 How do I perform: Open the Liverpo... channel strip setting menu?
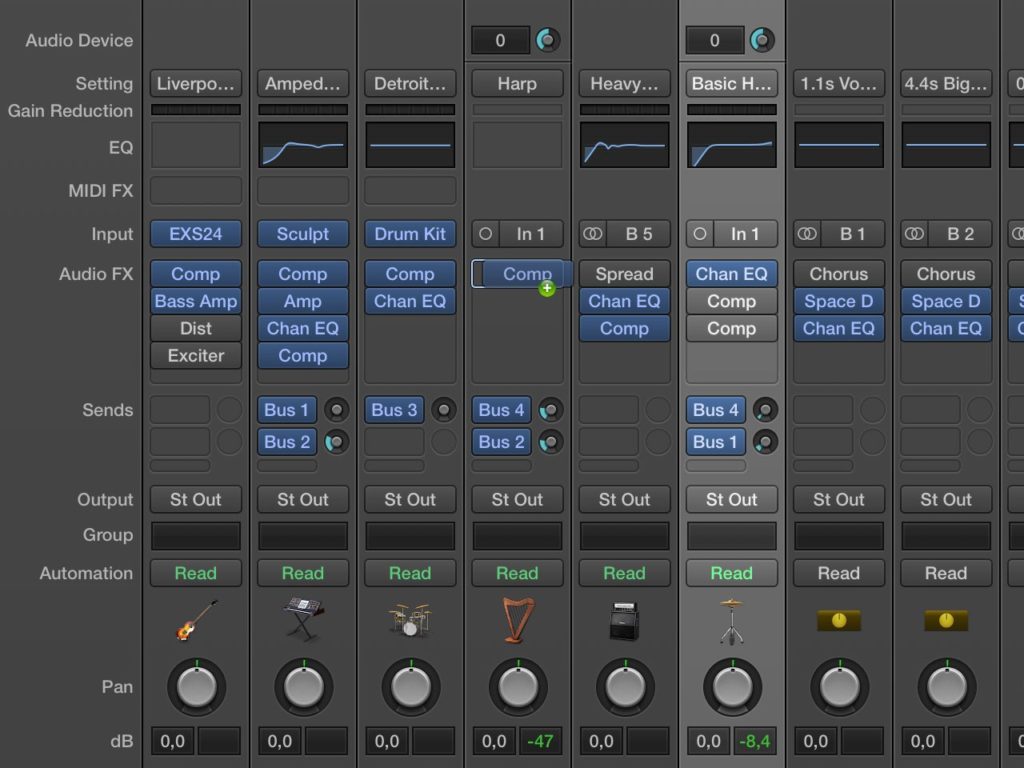click(196, 84)
